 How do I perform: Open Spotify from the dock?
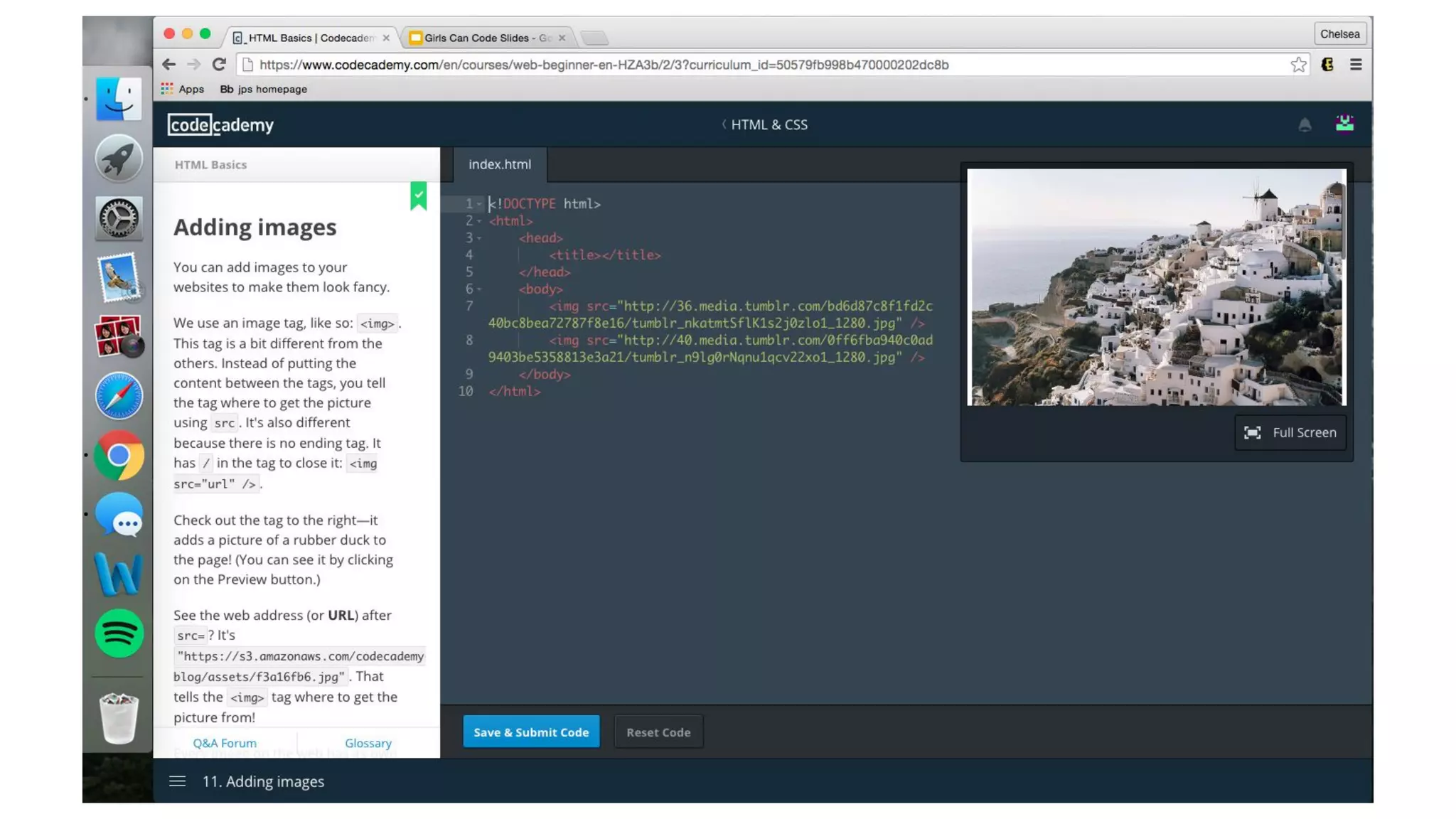point(119,633)
